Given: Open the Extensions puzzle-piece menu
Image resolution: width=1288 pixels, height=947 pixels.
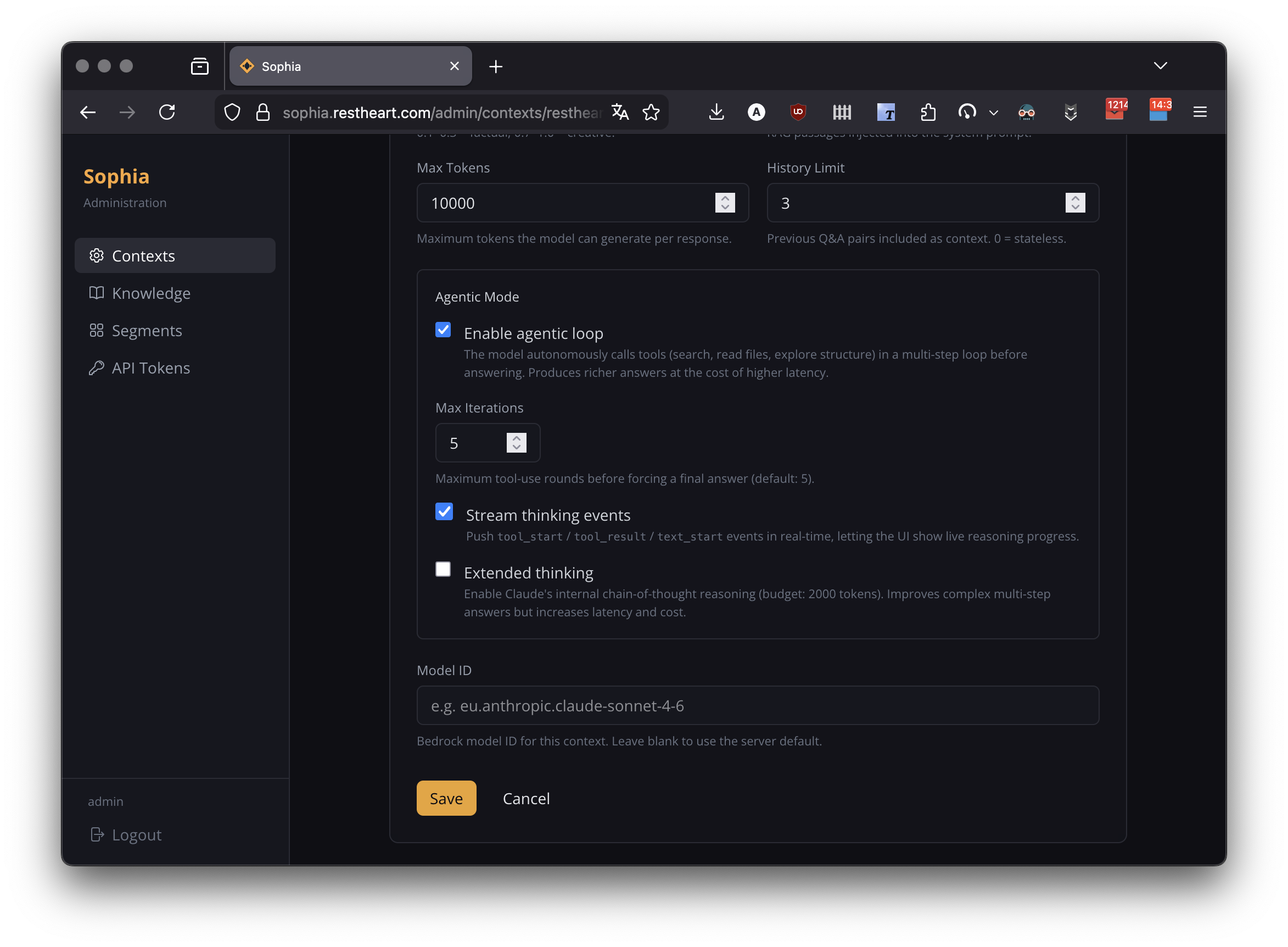Looking at the screenshot, I should 928,113.
